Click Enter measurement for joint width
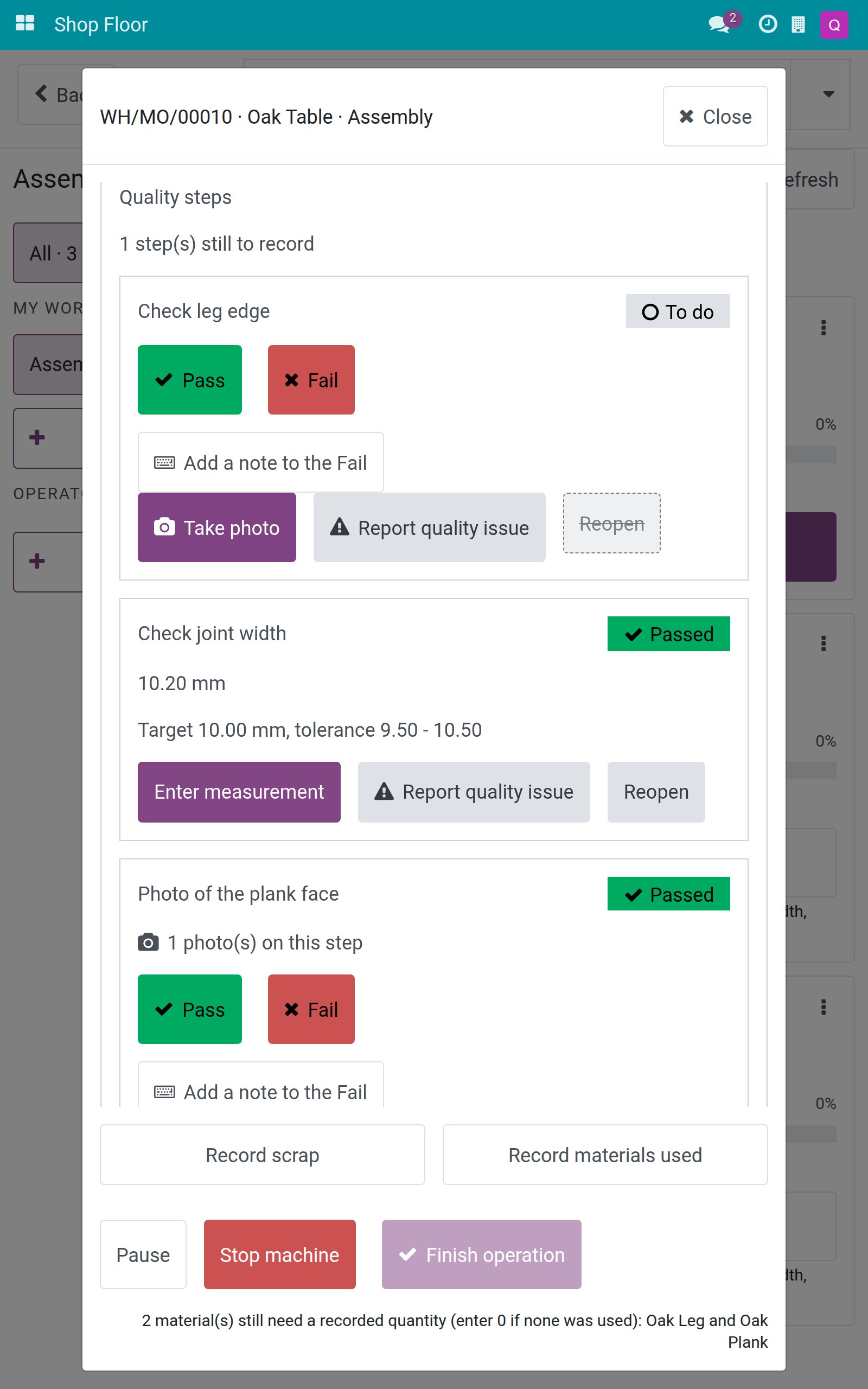Viewport: 868px width, 1389px height. click(239, 792)
